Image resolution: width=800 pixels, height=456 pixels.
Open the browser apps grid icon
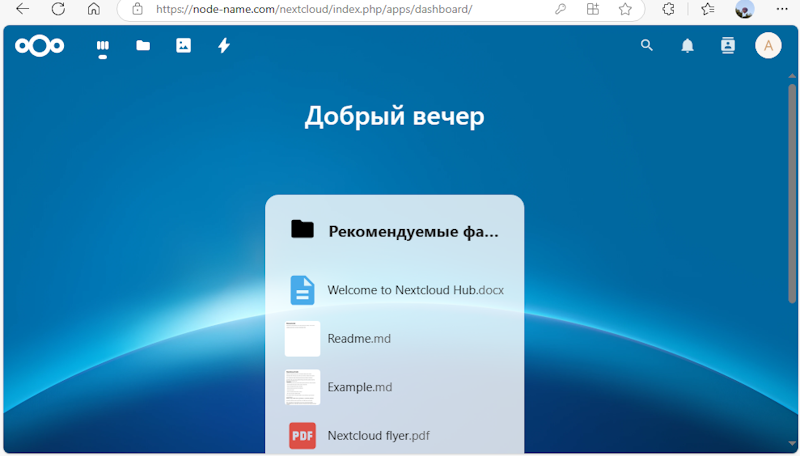coord(592,9)
